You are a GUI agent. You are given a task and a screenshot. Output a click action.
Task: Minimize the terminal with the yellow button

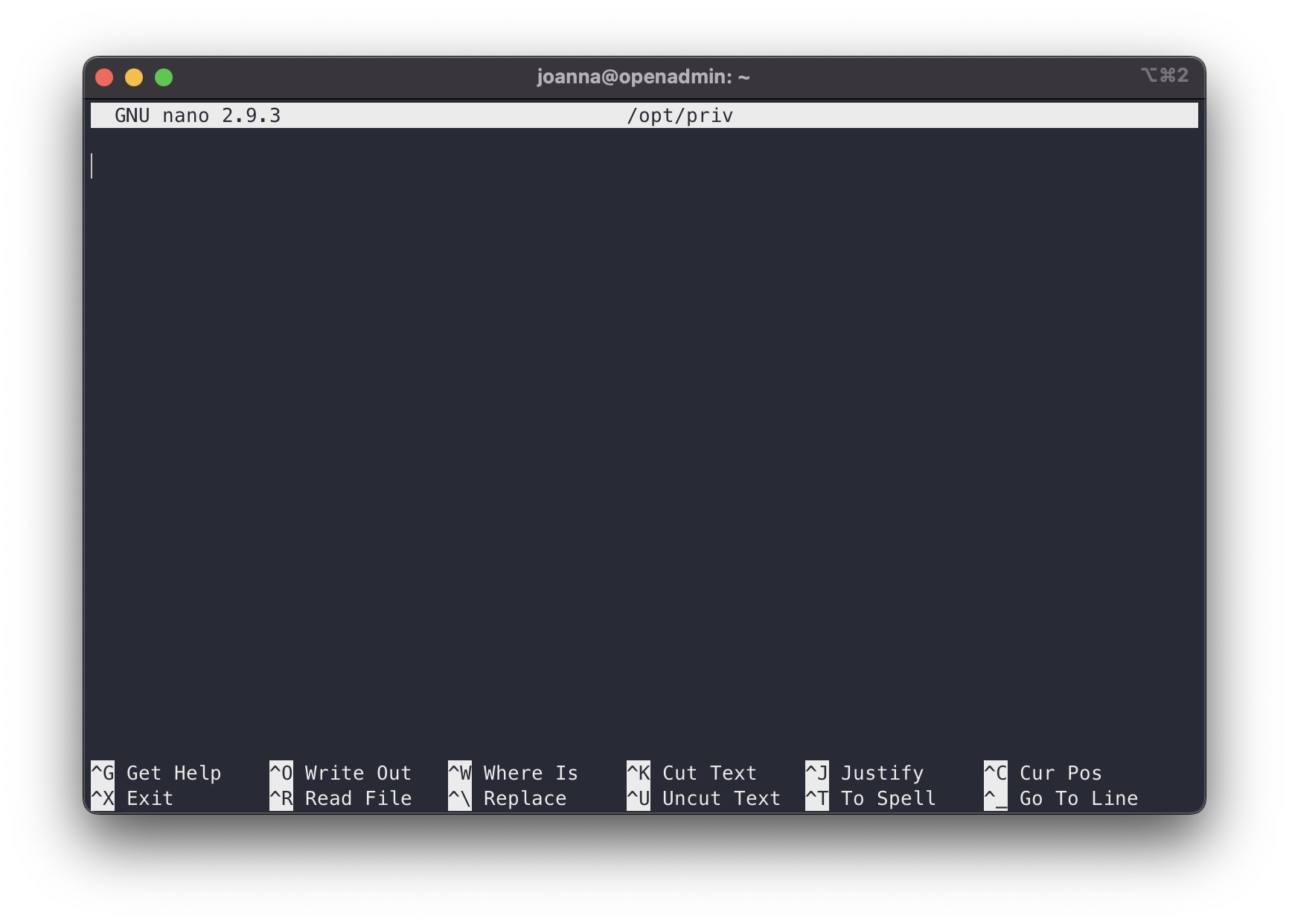click(x=134, y=77)
